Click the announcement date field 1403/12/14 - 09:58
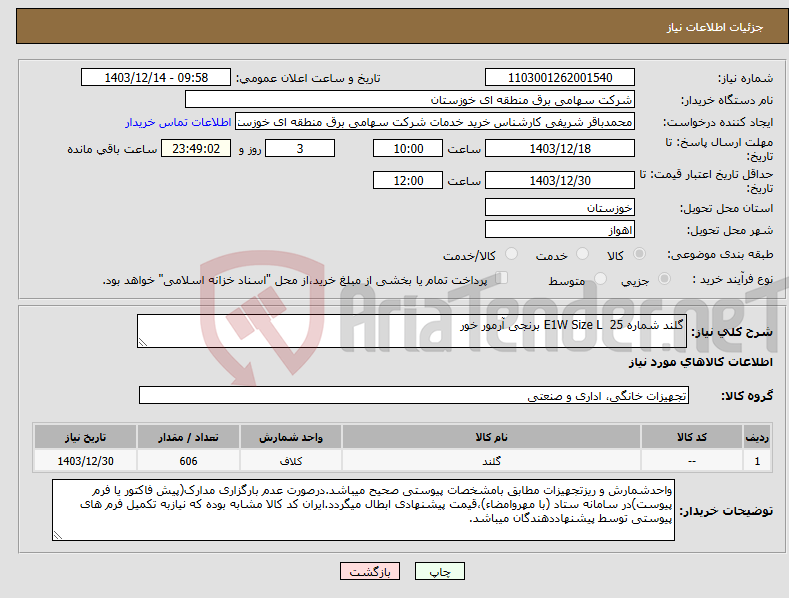789x598 pixels. pyautogui.click(x=156, y=78)
